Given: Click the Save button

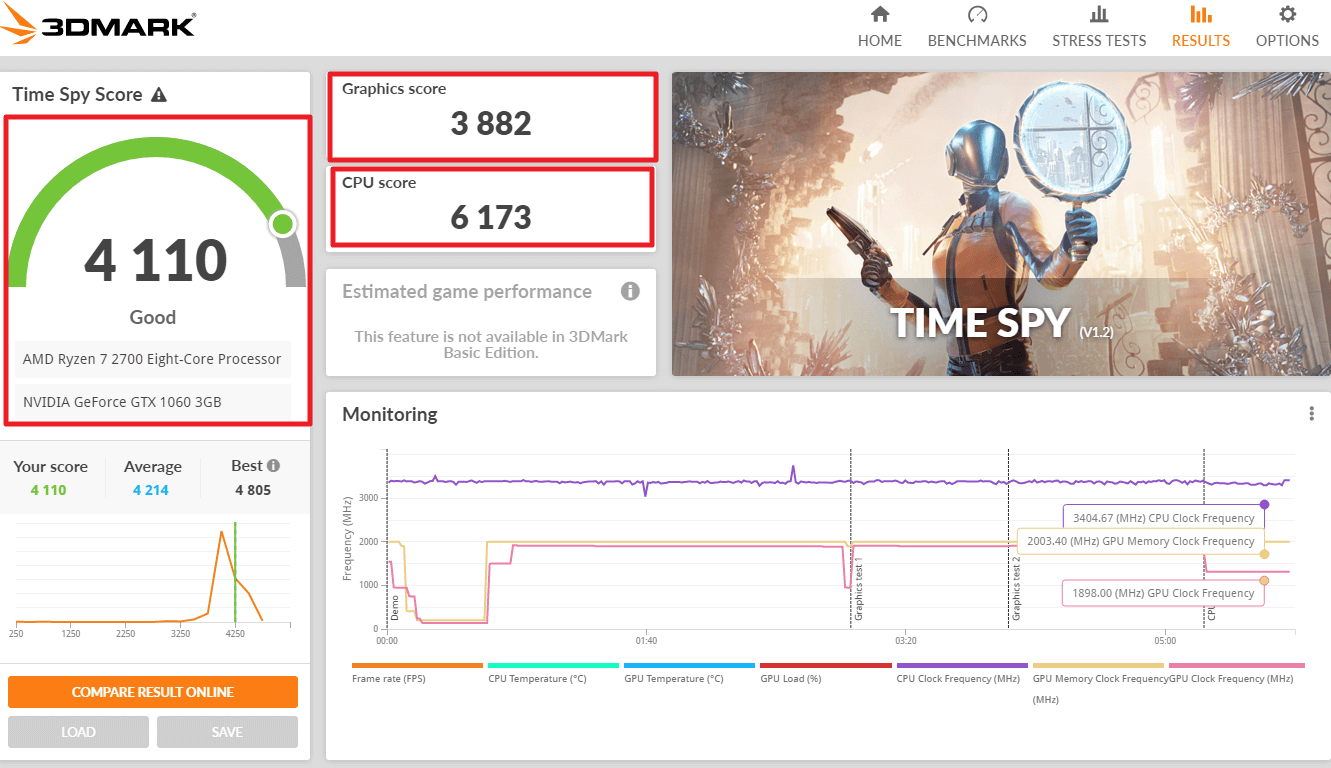Looking at the screenshot, I should coord(227,732).
